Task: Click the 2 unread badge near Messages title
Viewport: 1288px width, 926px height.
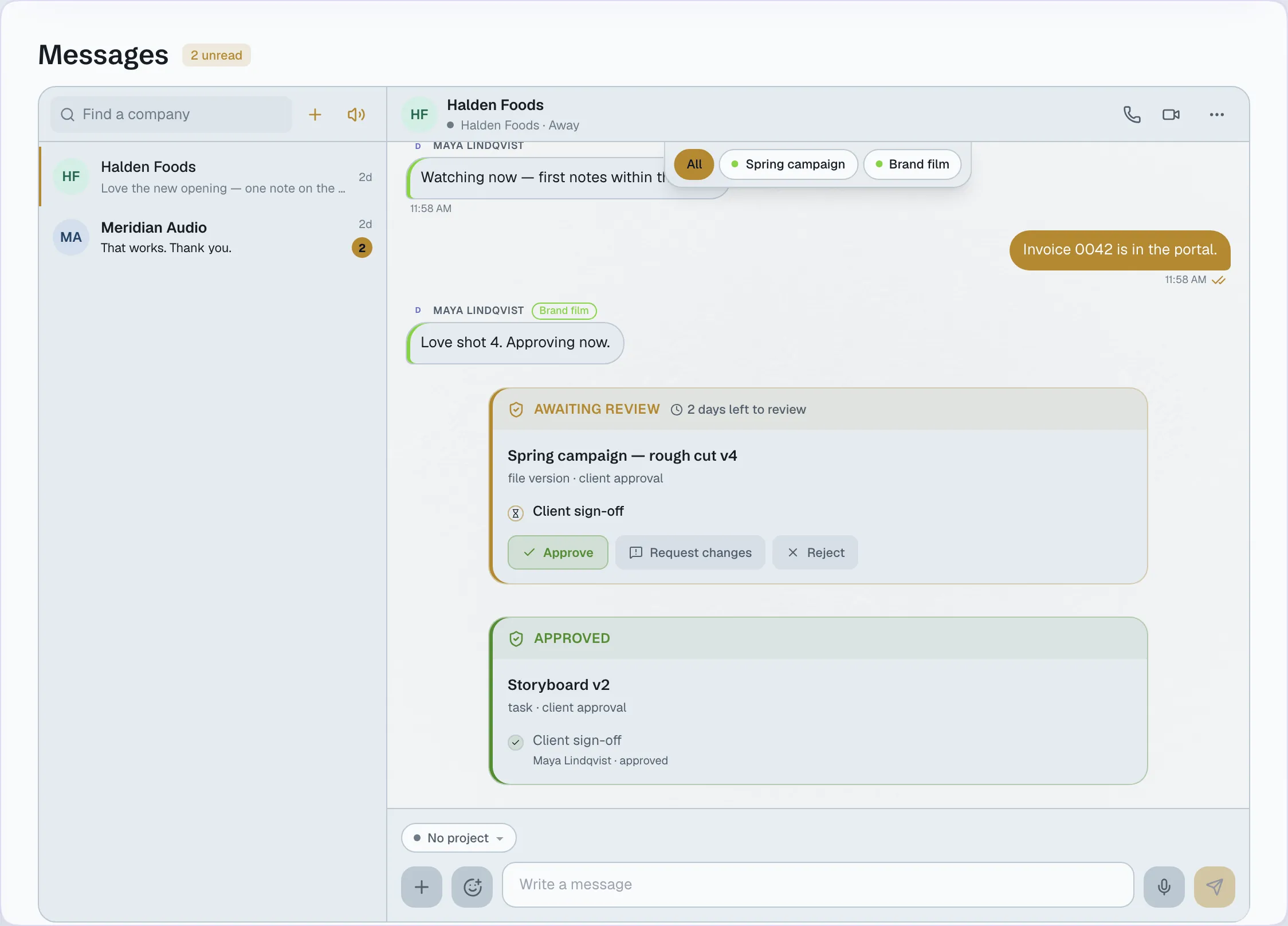Action: click(x=217, y=55)
